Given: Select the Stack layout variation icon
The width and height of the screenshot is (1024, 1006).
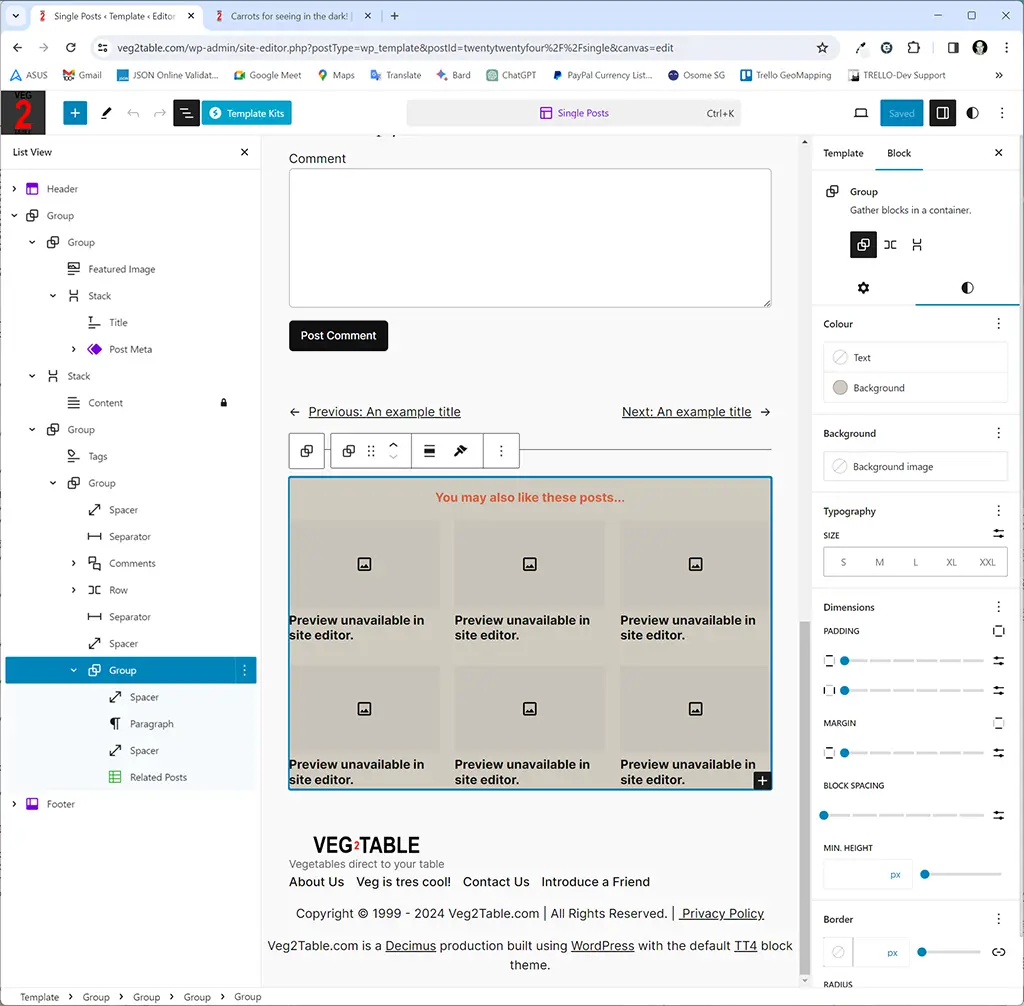Looking at the screenshot, I should click(917, 245).
